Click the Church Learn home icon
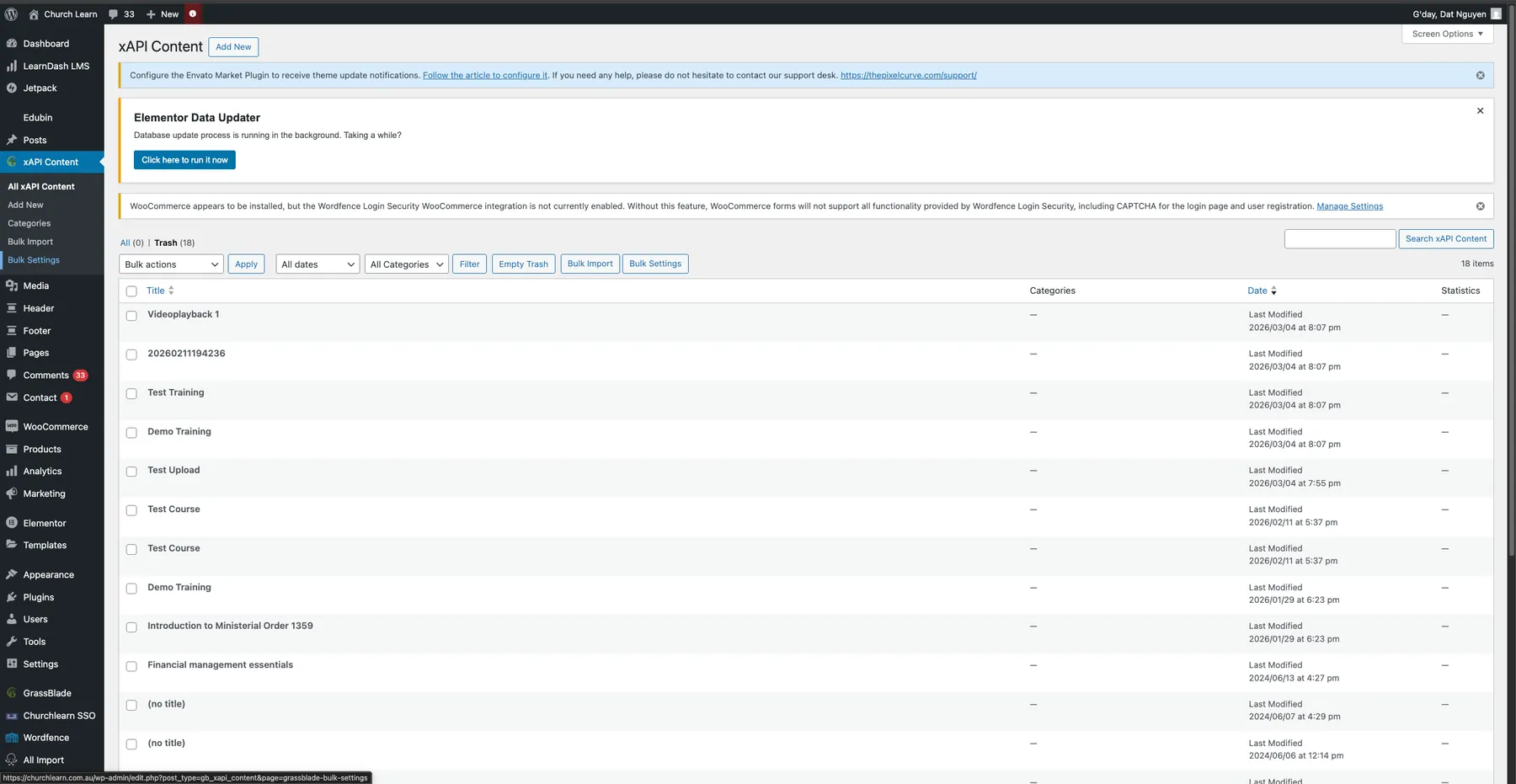 click(34, 14)
